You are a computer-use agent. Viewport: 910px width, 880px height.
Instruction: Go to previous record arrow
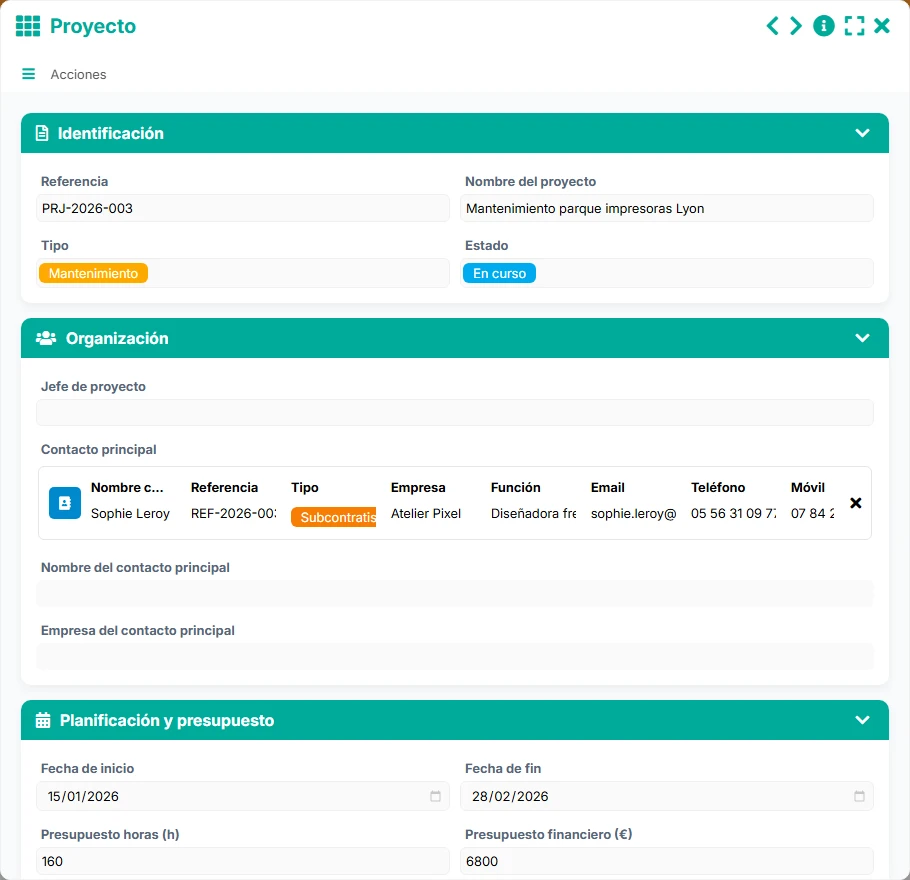(x=772, y=26)
